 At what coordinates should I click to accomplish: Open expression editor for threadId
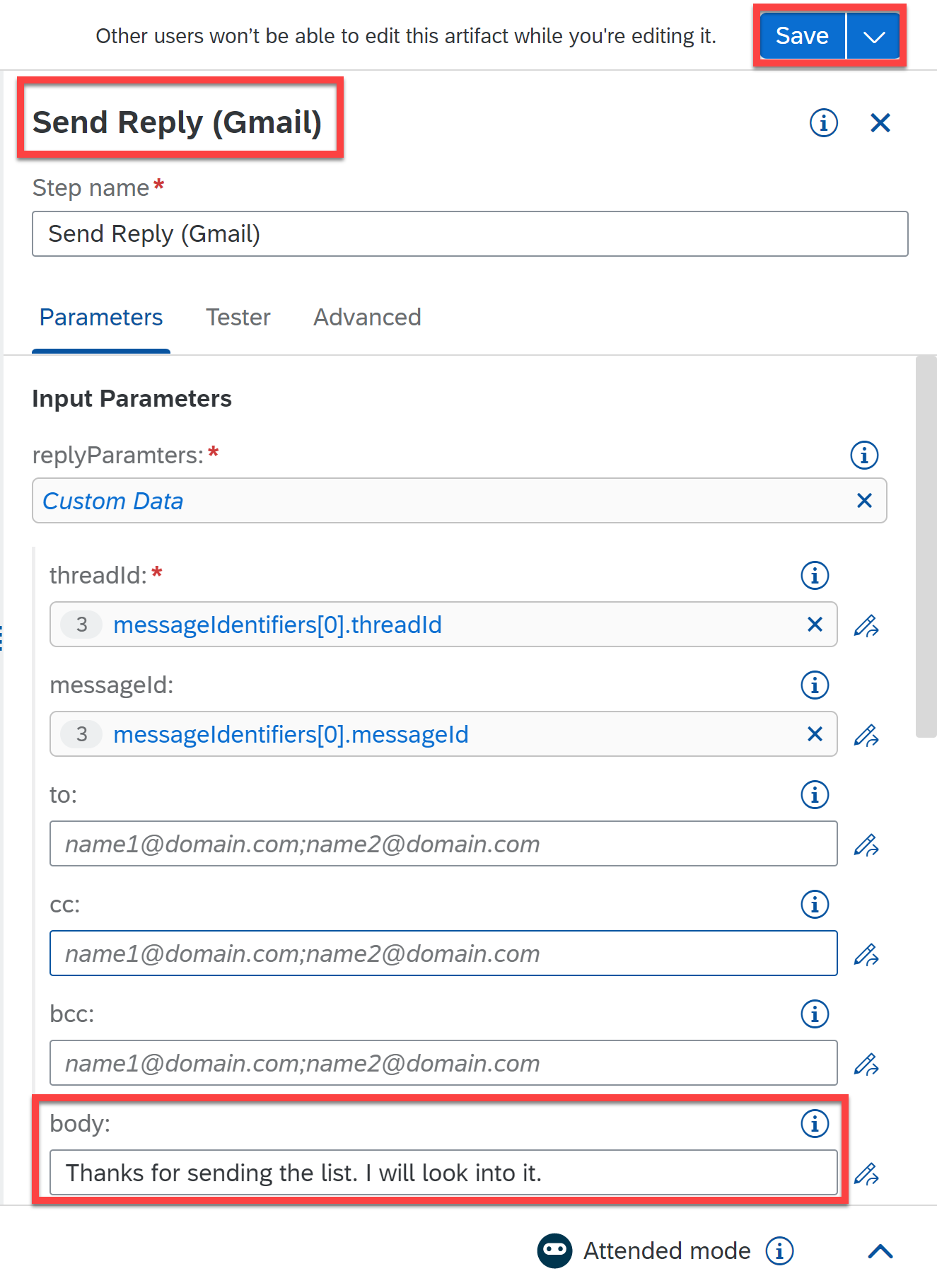click(x=866, y=625)
